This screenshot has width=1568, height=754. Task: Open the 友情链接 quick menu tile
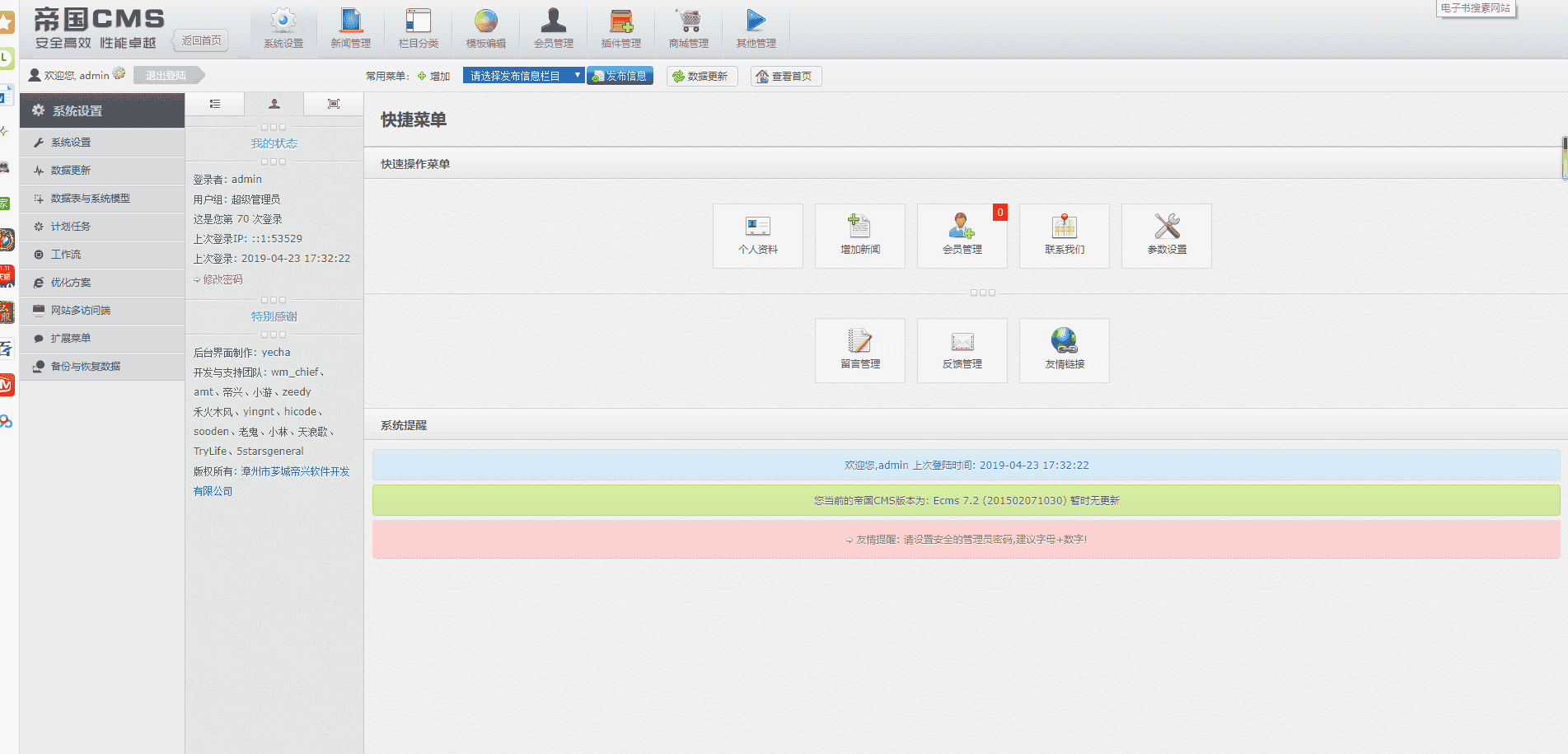coord(1065,350)
